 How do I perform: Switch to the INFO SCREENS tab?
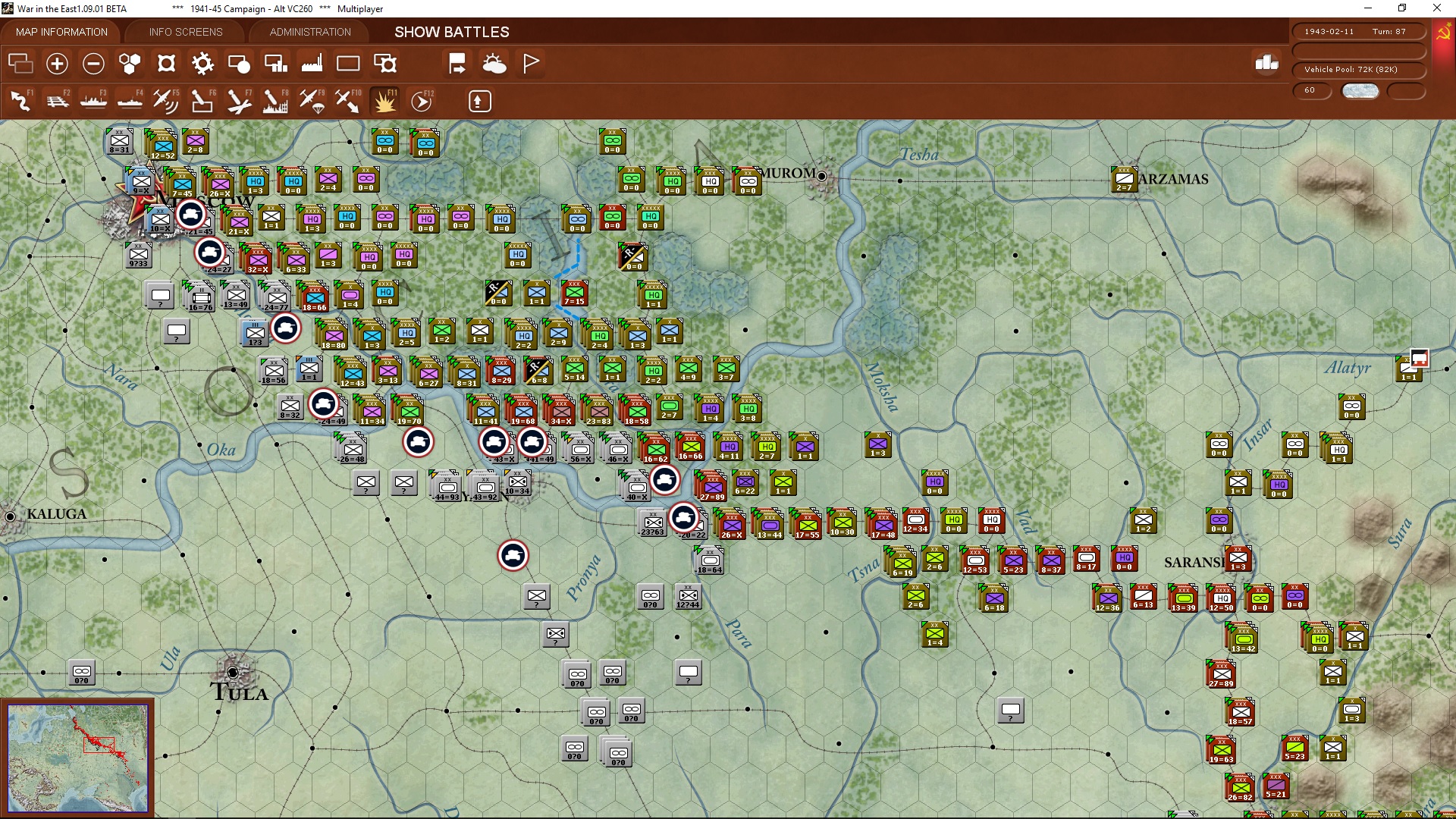186,32
